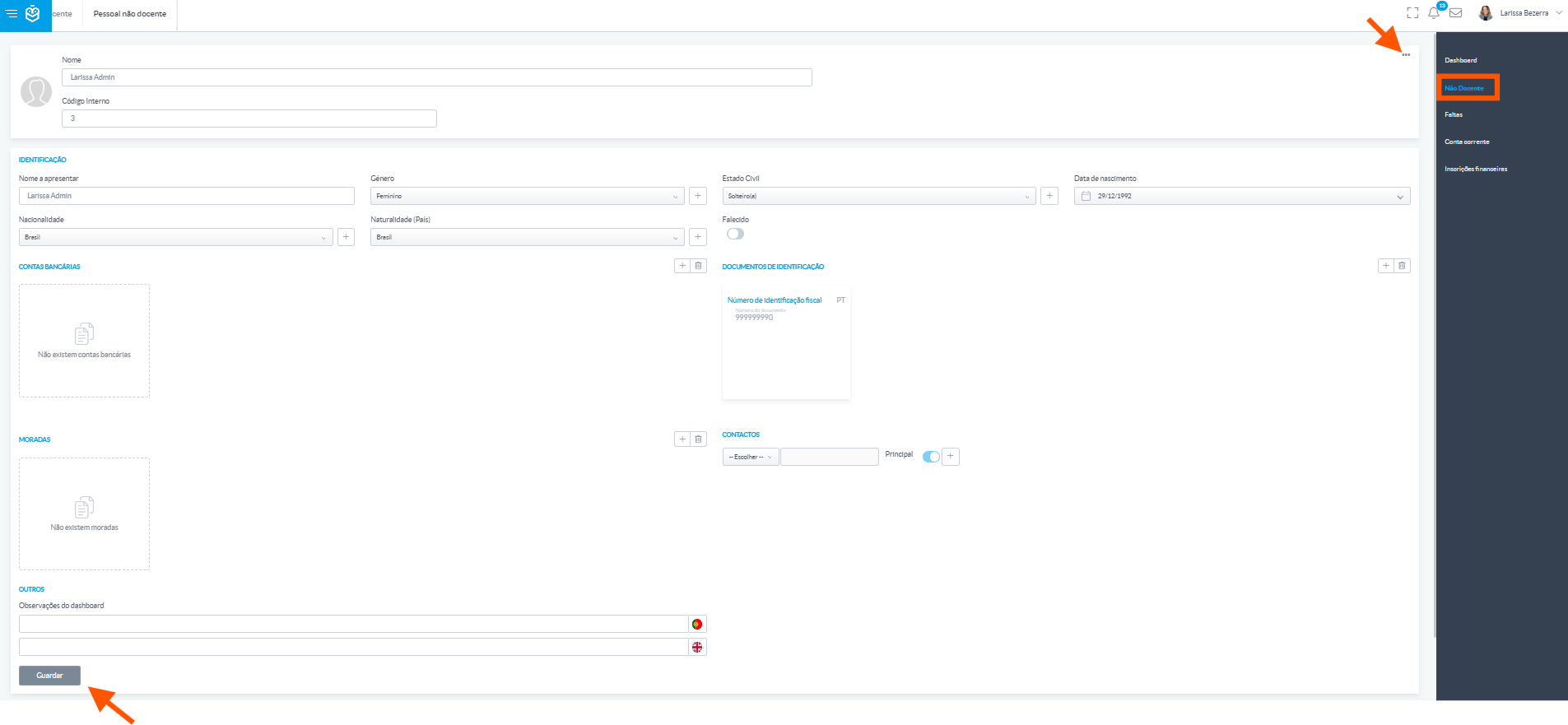Open the three-dots more options menu

click(x=1406, y=55)
